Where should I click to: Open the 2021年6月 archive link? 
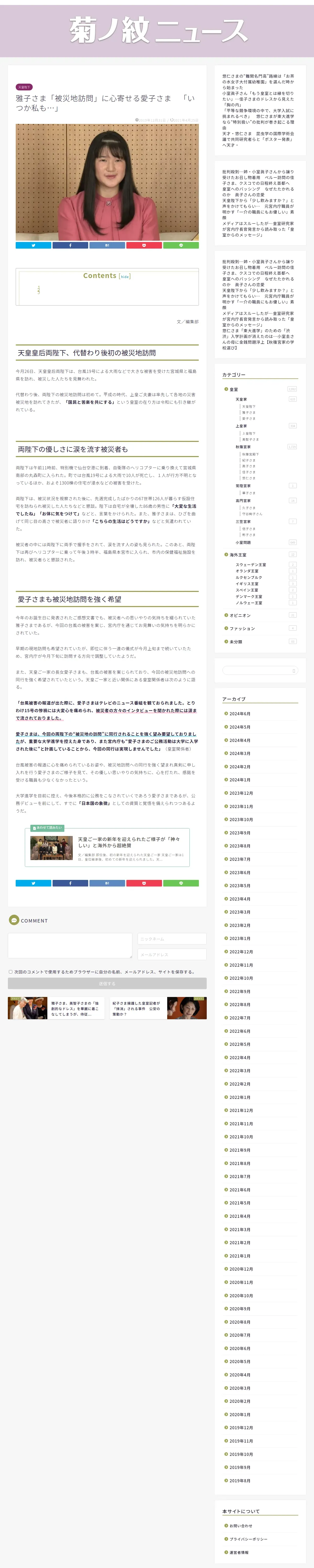click(x=240, y=1190)
